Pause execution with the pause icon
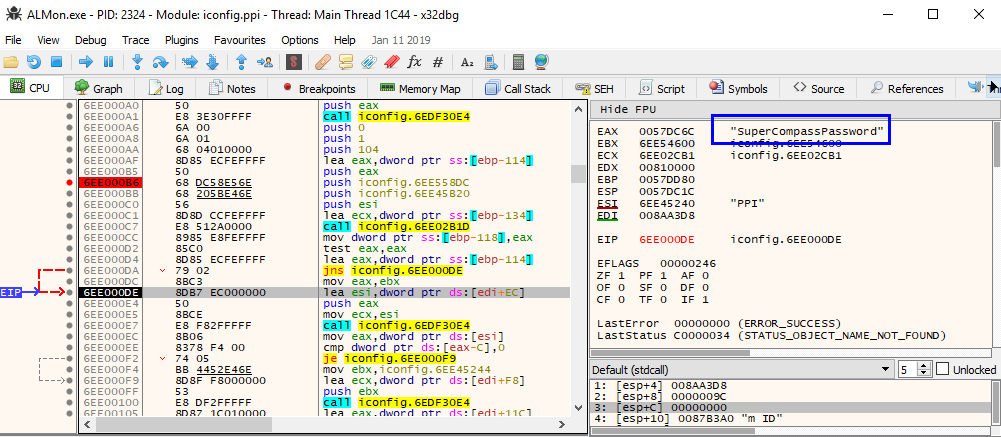Screen dimensions: 1001x437 [x=109, y=62]
